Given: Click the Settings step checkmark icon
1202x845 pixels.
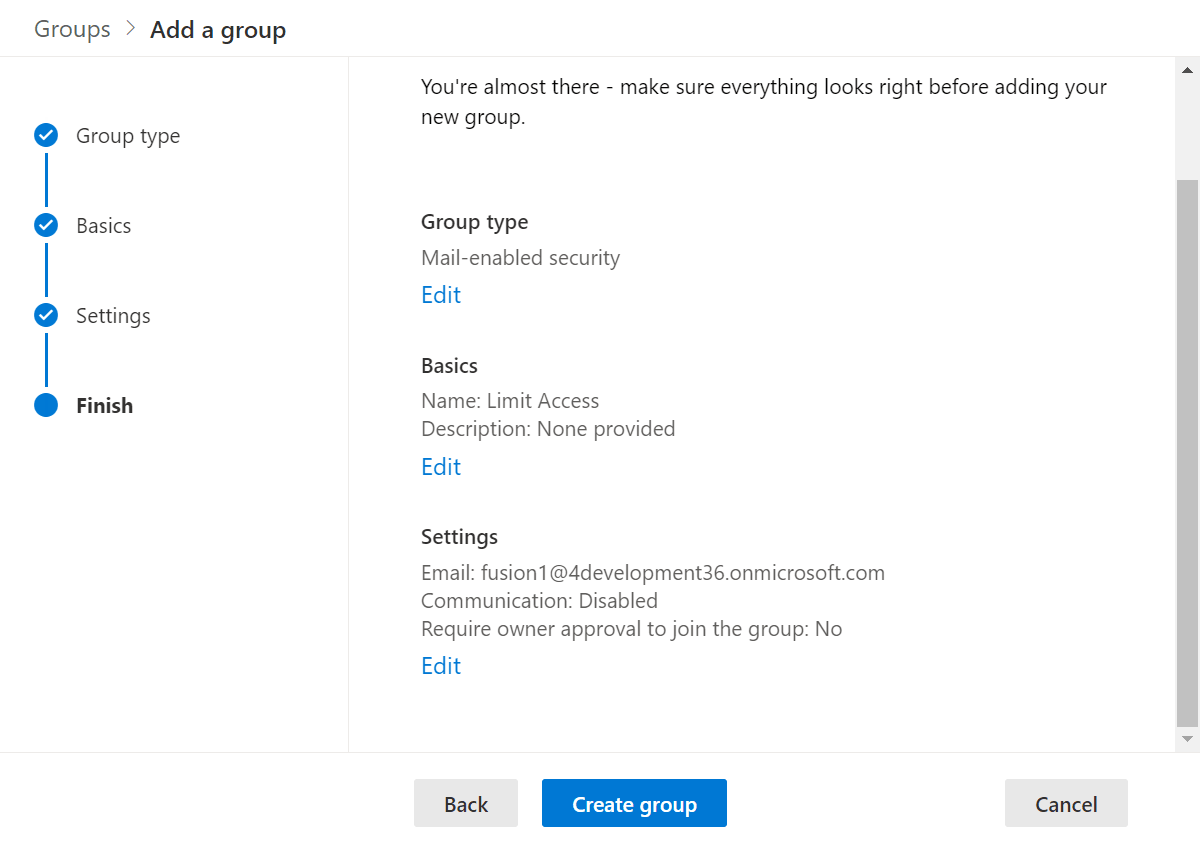Looking at the screenshot, I should pyautogui.click(x=46, y=315).
